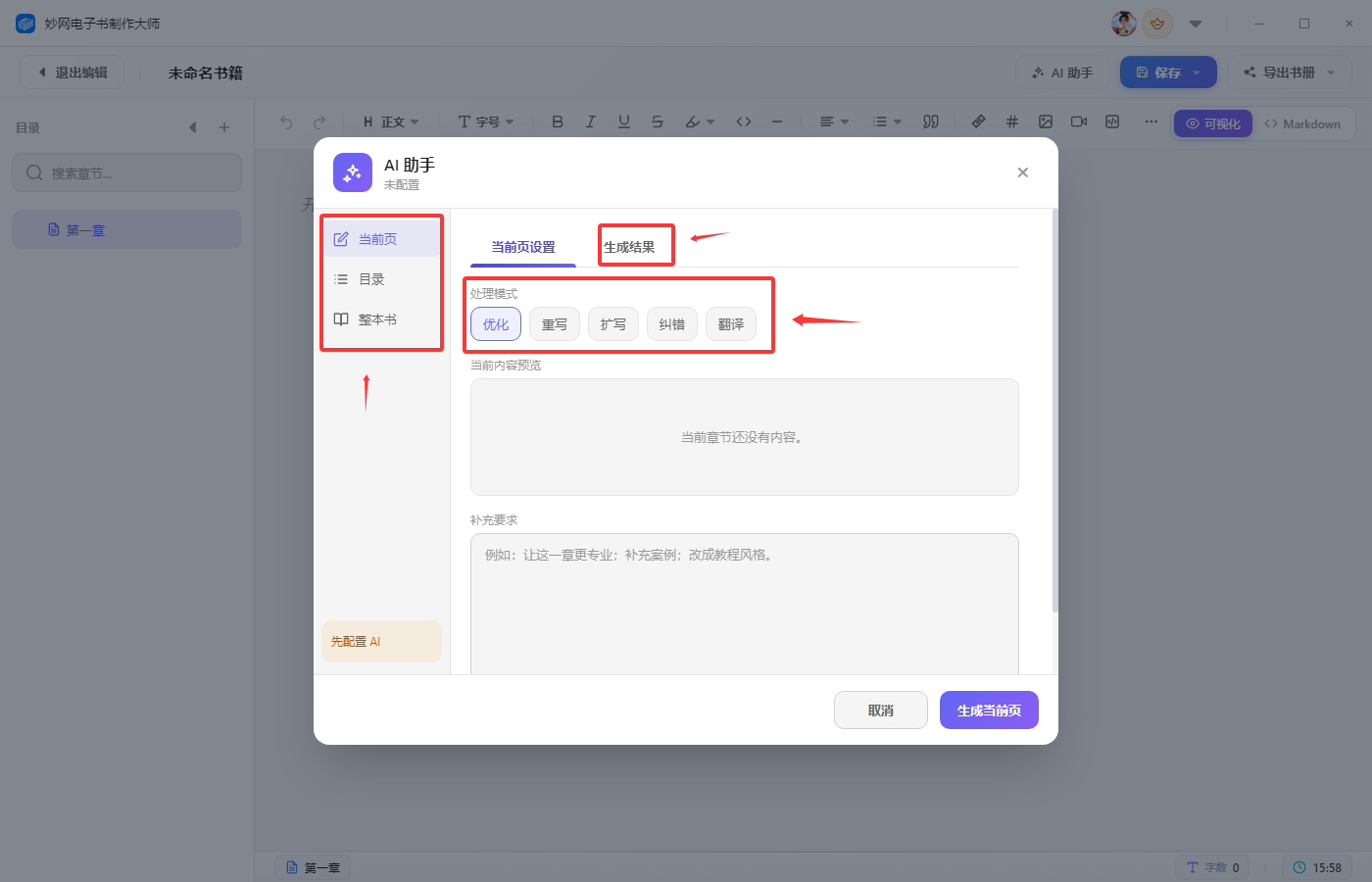
Task: Switch to the 生成结果 tab
Action: pyautogui.click(x=629, y=247)
